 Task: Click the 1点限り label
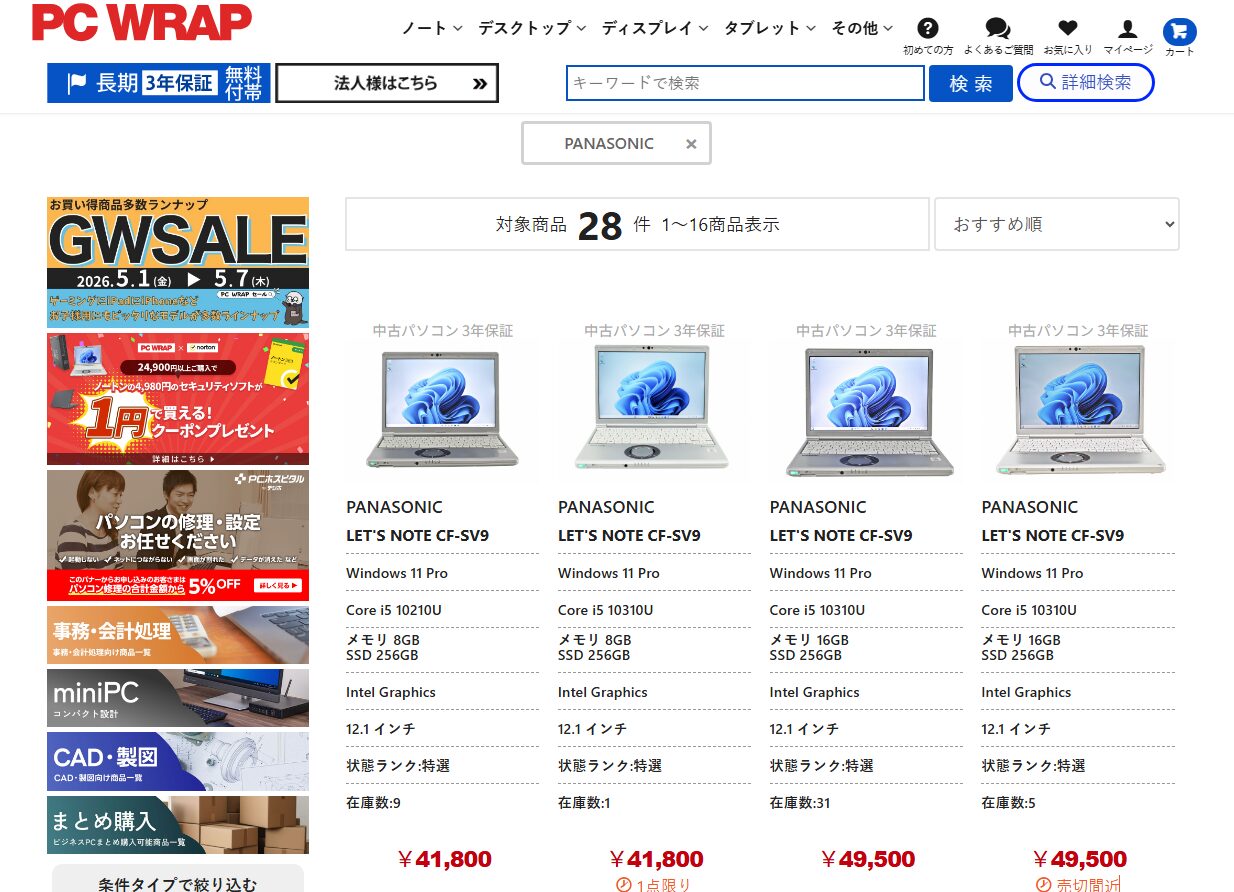654,885
